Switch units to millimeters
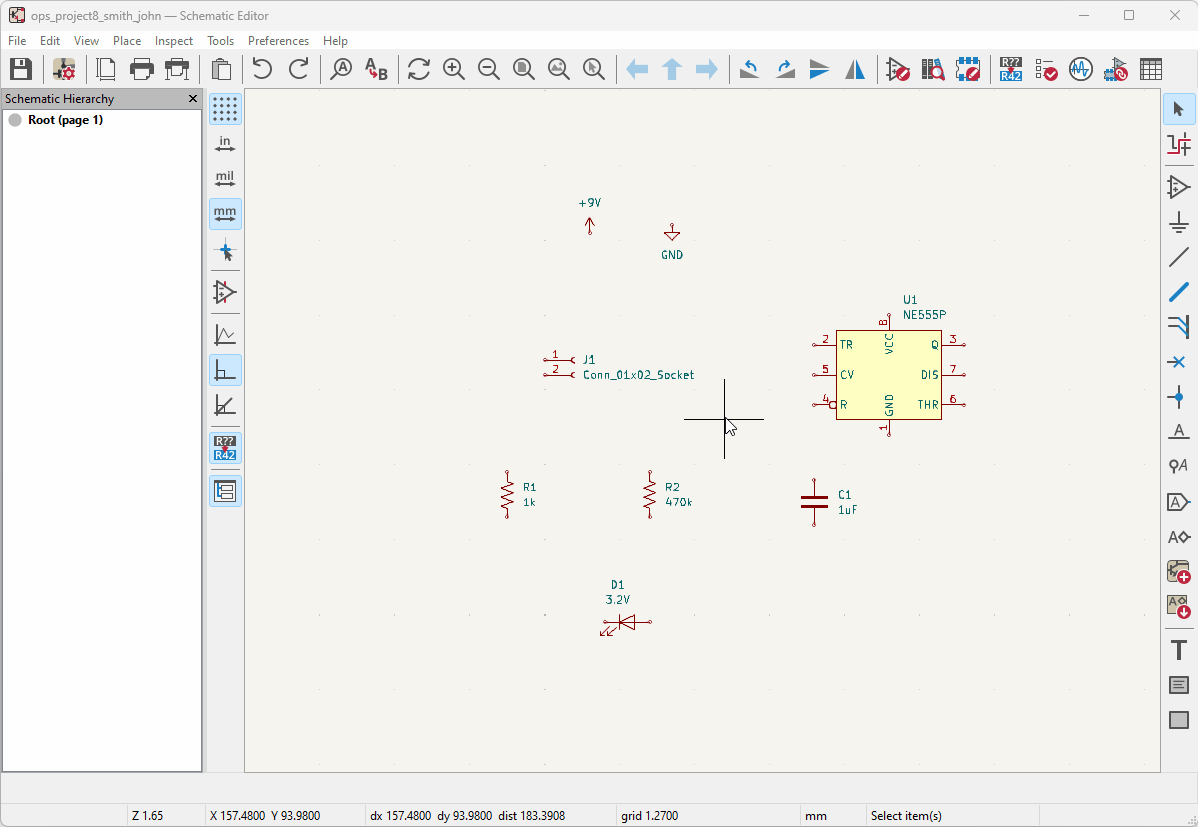Image resolution: width=1198 pixels, height=827 pixels. point(225,213)
